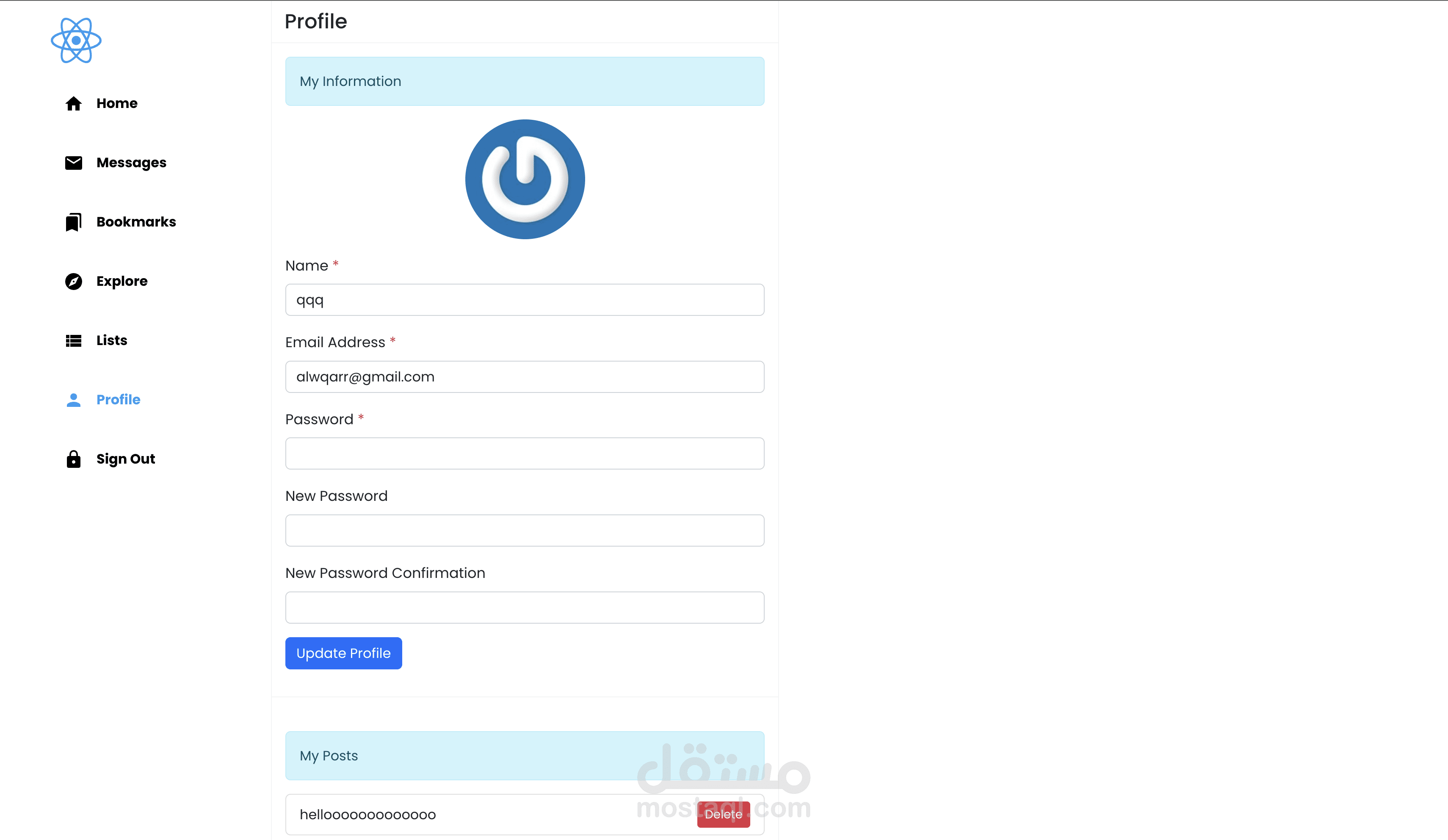Click the Sign Out lock icon
The height and width of the screenshot is (840, 1448).
[74, 459]
